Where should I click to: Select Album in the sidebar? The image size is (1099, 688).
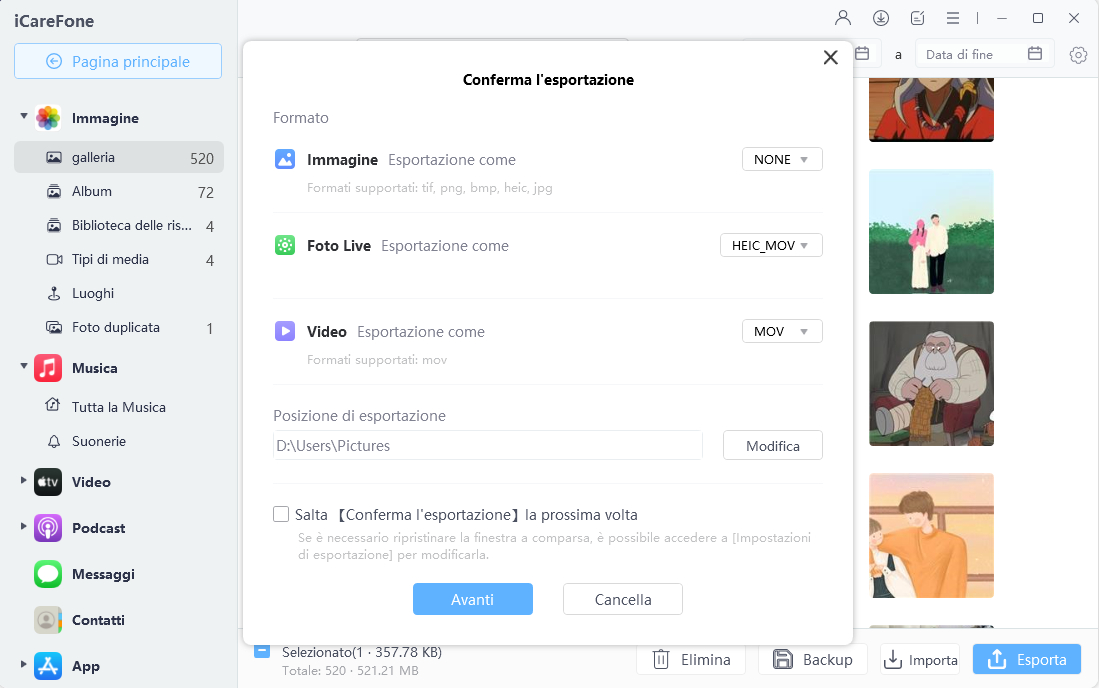click(x=92, y=191)
